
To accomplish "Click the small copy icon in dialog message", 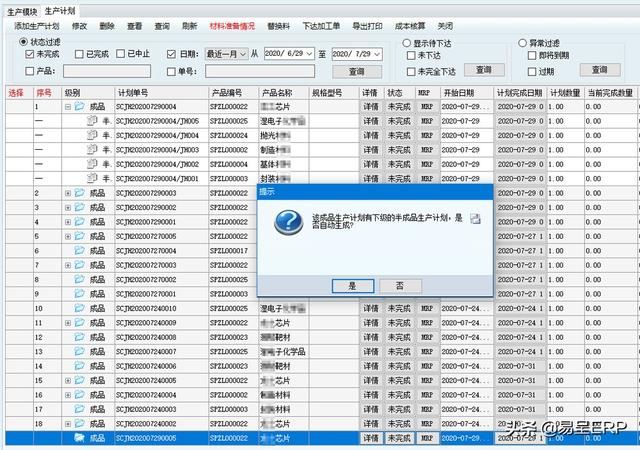I will point(476,218).
